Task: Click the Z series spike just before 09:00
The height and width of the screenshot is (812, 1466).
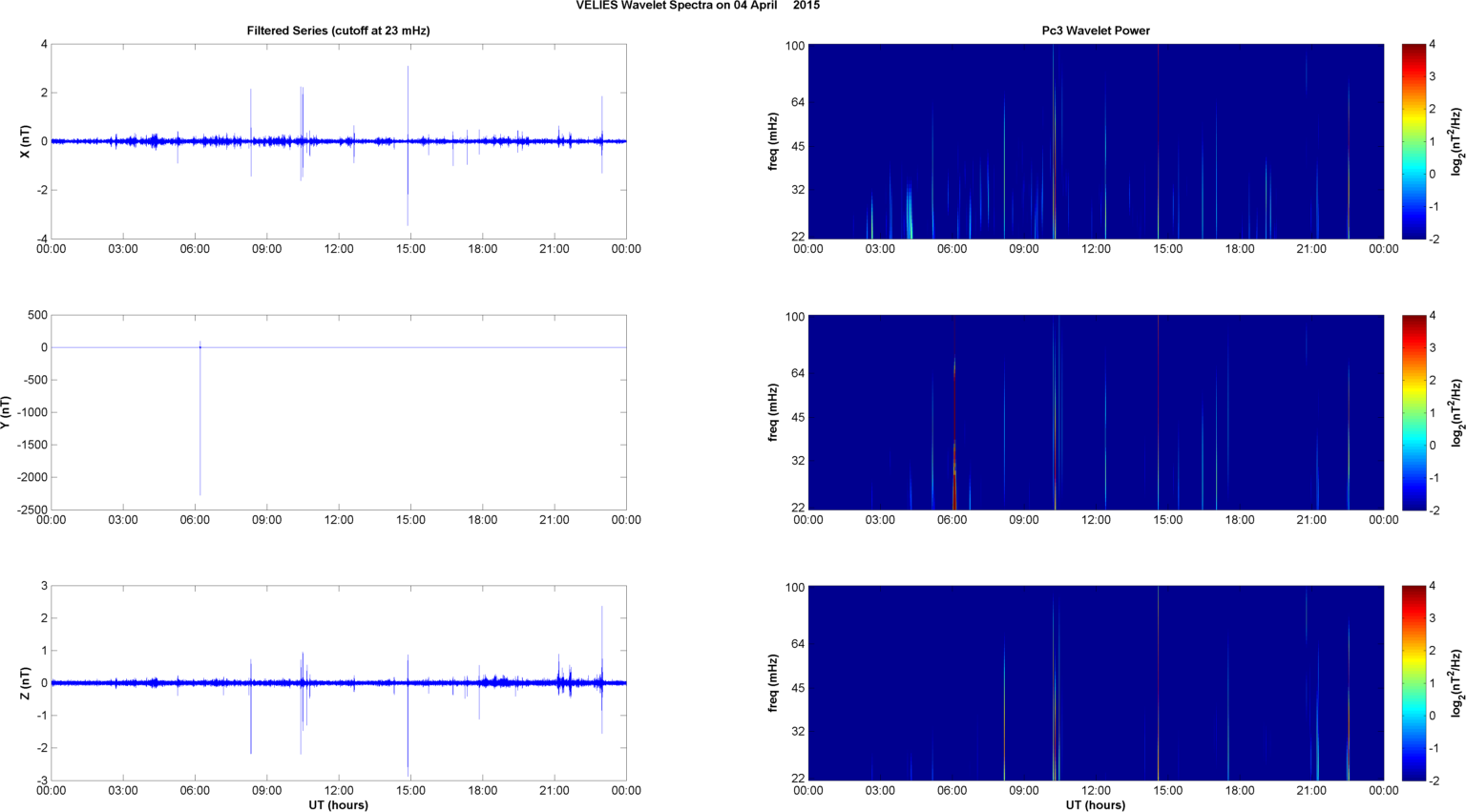Action: tap(251, 716)
